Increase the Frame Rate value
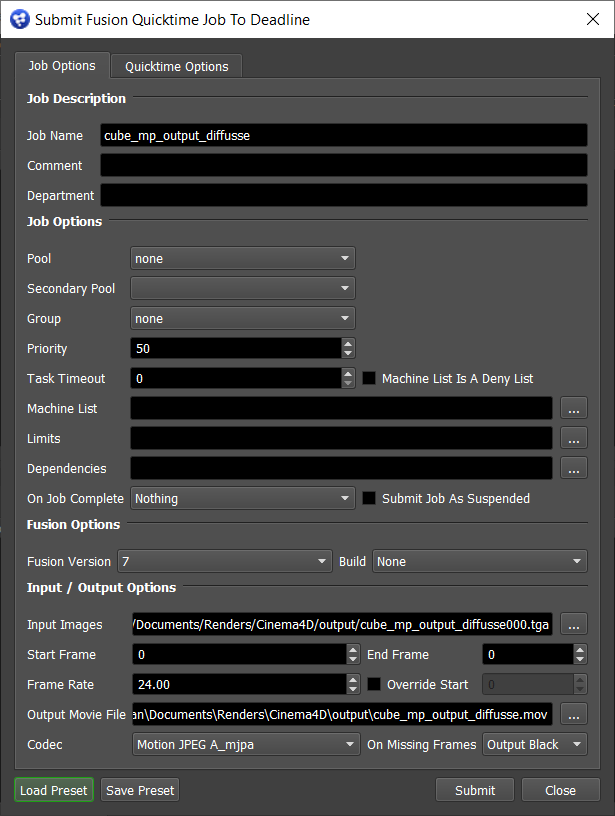 (352, 679)
